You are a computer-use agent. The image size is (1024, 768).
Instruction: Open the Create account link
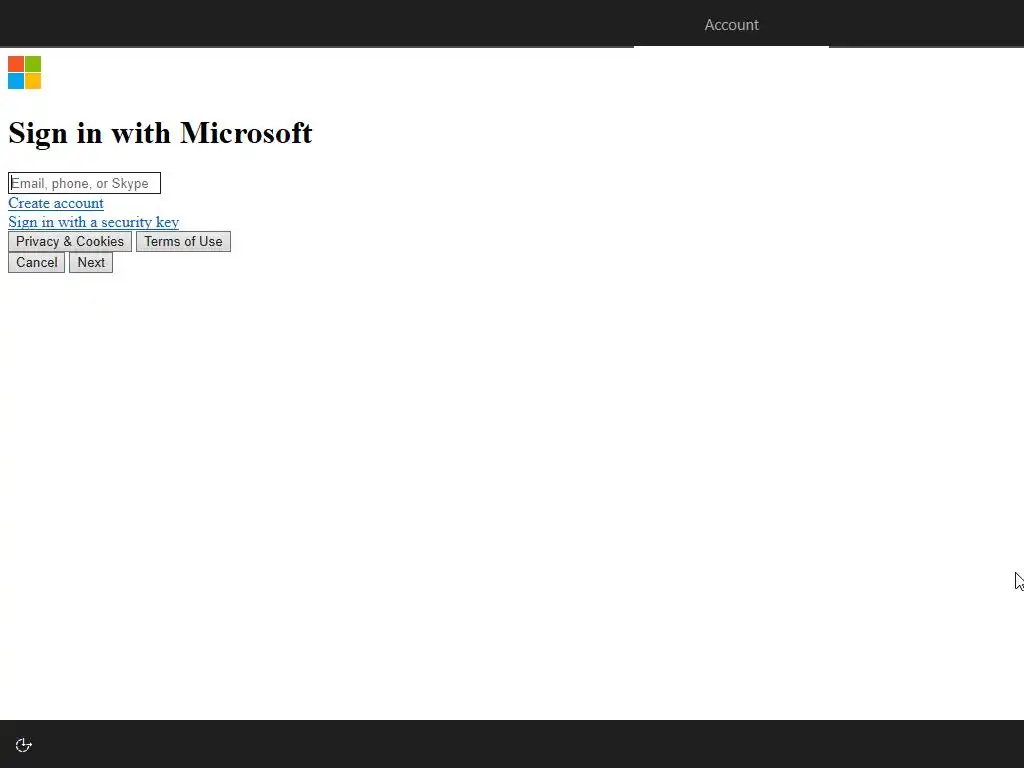(x=56, y=203)
